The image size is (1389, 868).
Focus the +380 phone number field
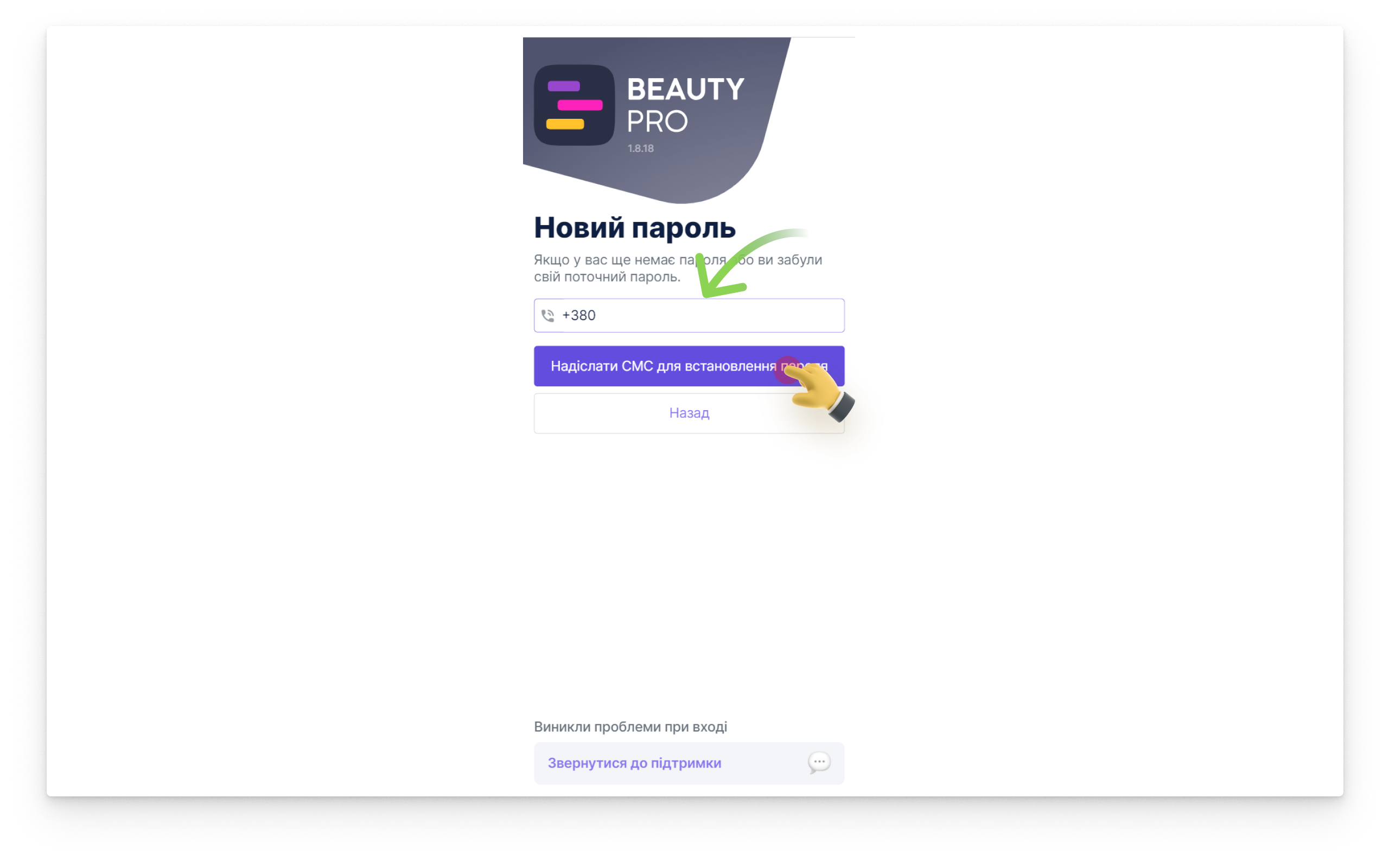pyautogui.click(x=689, y=315)
